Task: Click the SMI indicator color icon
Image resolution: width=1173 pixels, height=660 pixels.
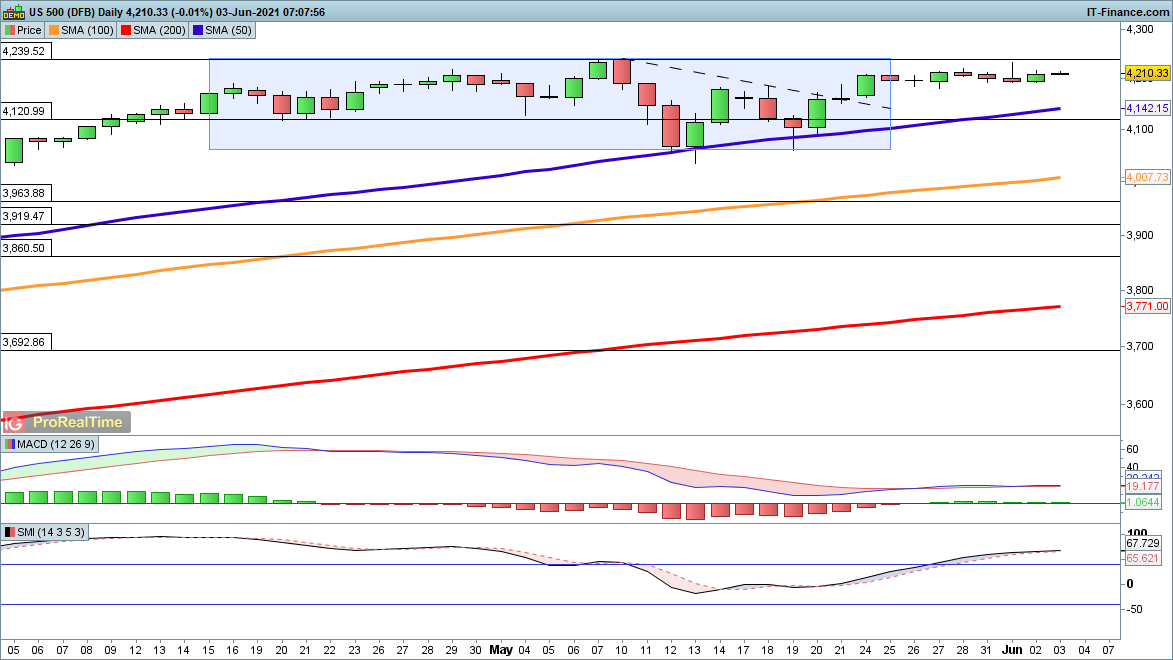Action: [x=10, y=533]
